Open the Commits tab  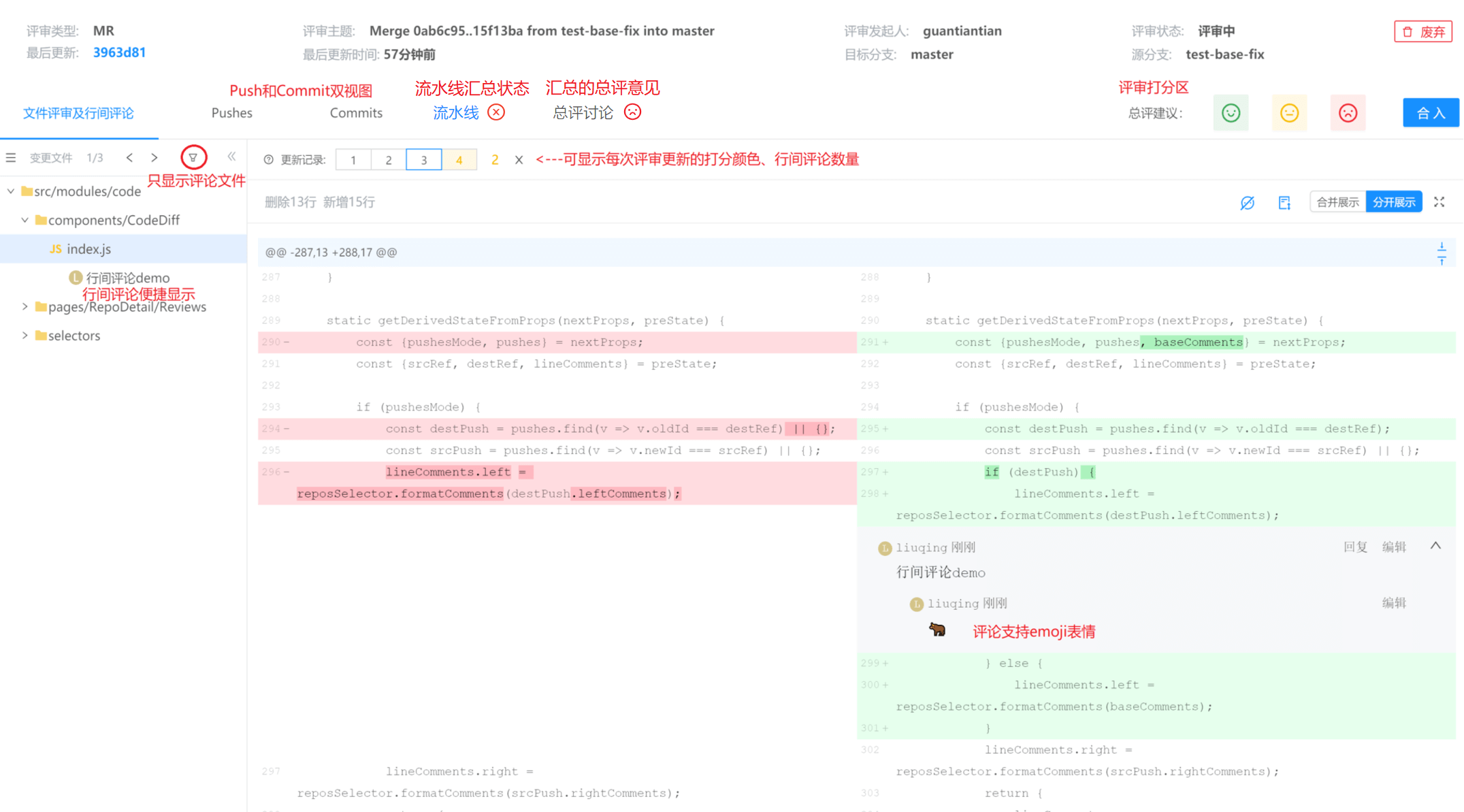[x=356, y=113]
